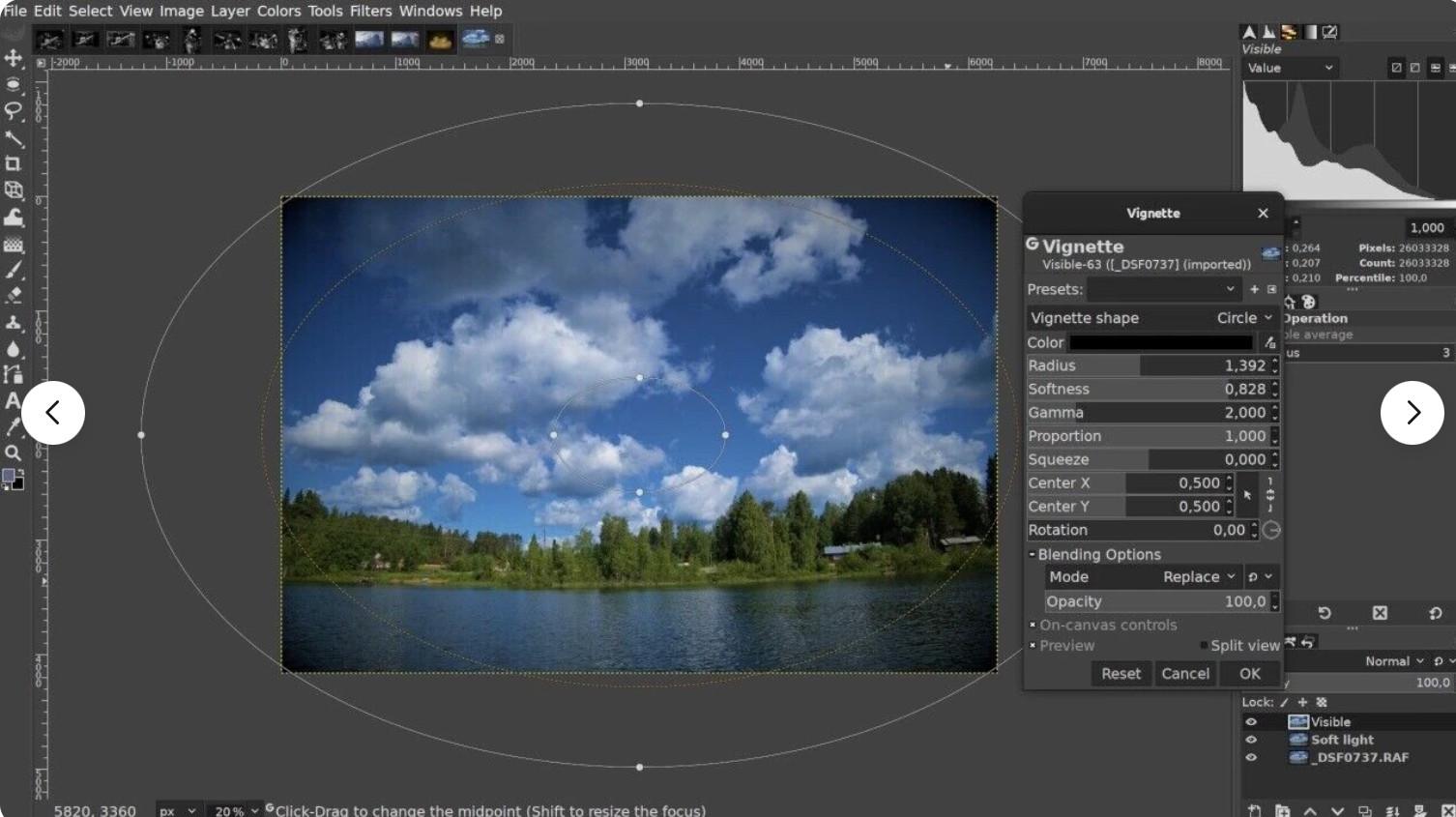Open the Colors menu
This screenshot has height=817, width=1456.
coord(278,11)
